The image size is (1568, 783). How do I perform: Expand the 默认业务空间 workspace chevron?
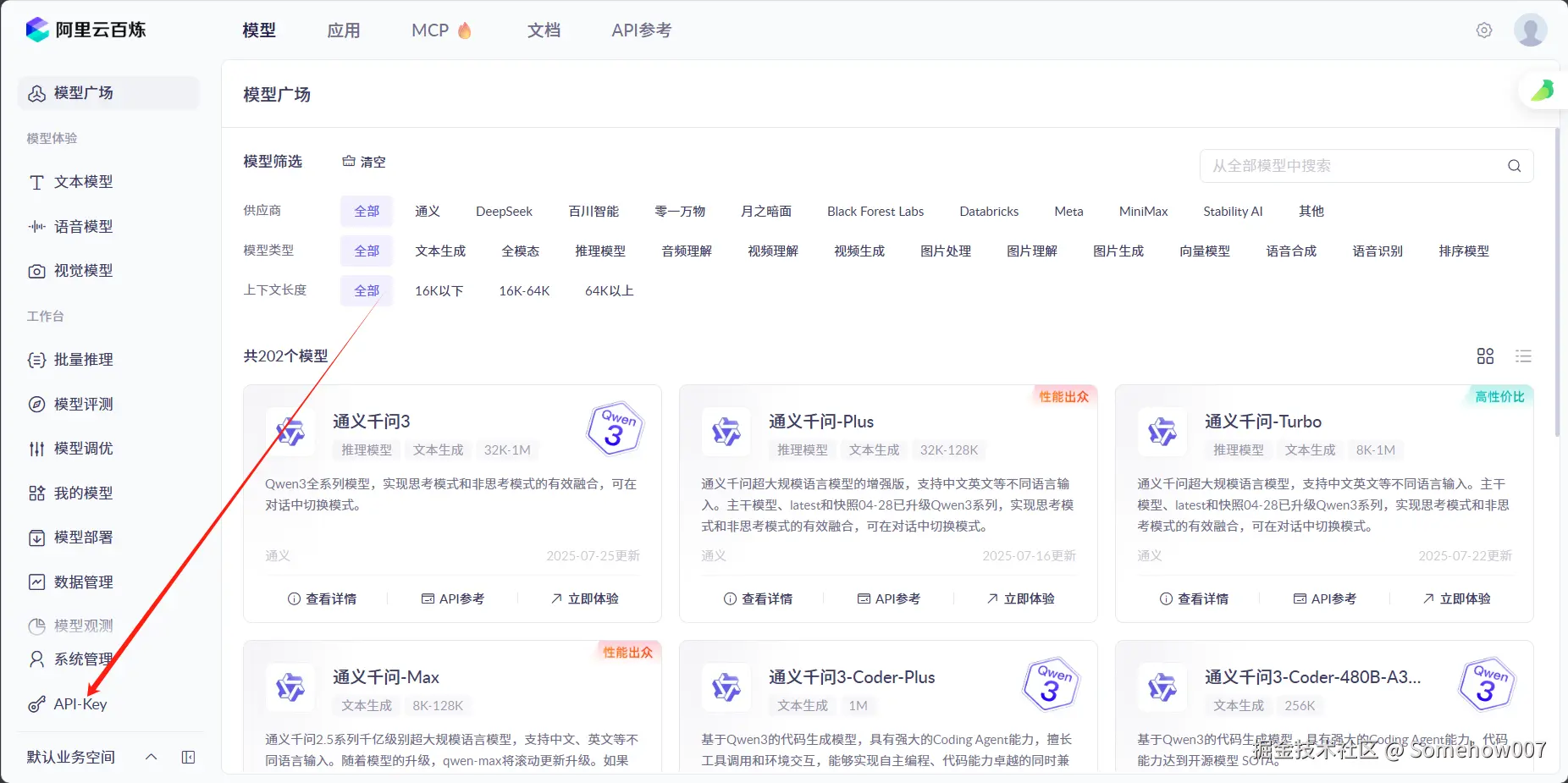point(151,757)
